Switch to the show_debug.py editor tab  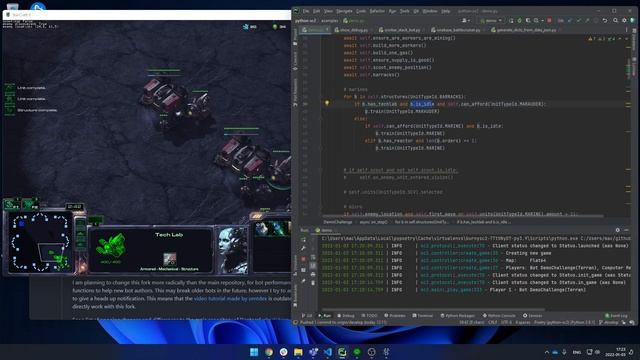pyautogui.click(x=351, y=30)
